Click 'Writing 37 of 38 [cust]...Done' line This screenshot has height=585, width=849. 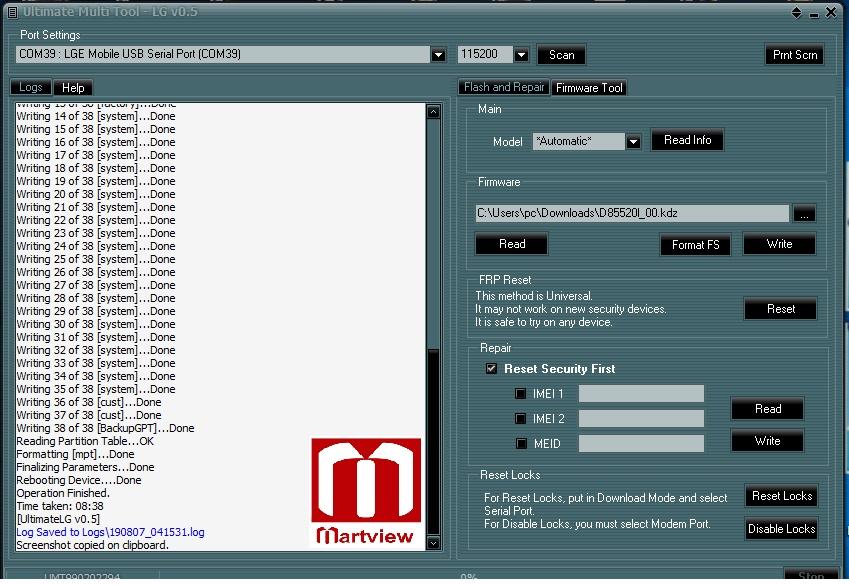point(89,415)
